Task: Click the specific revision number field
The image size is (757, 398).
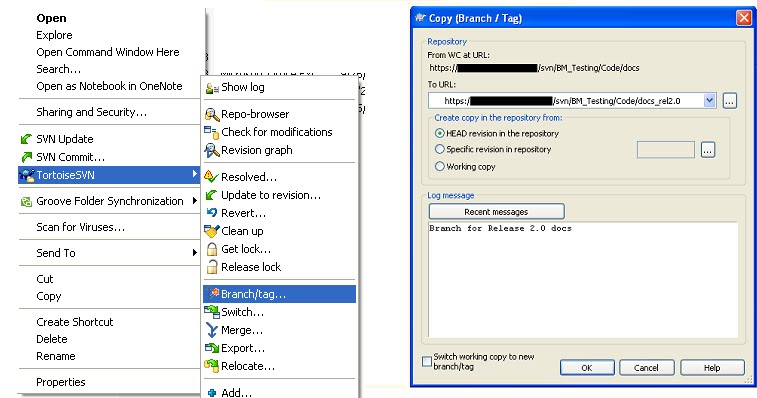Action: (x=666, y=150)
